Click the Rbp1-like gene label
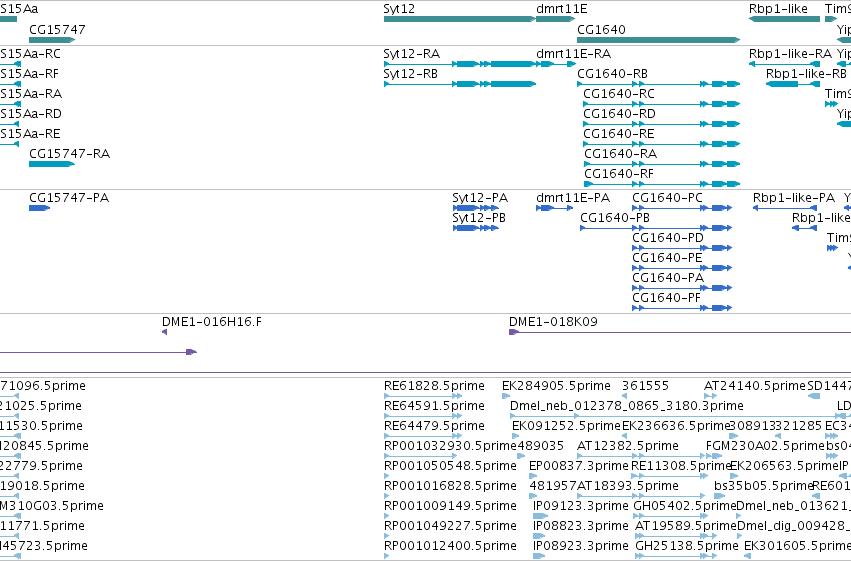Viewport: 851px width, 561px height. click(778, 9)
